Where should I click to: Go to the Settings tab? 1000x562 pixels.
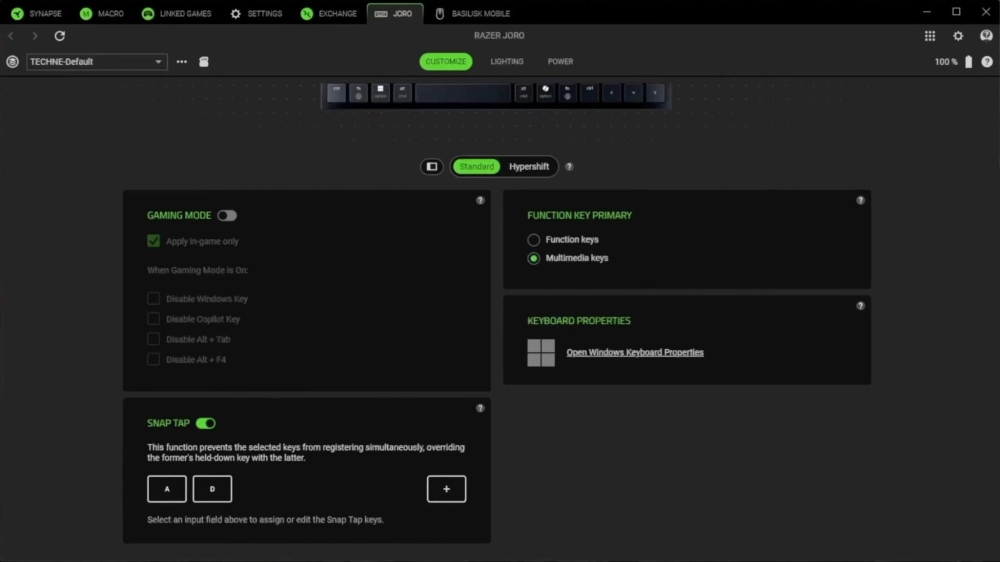(256, 13)
